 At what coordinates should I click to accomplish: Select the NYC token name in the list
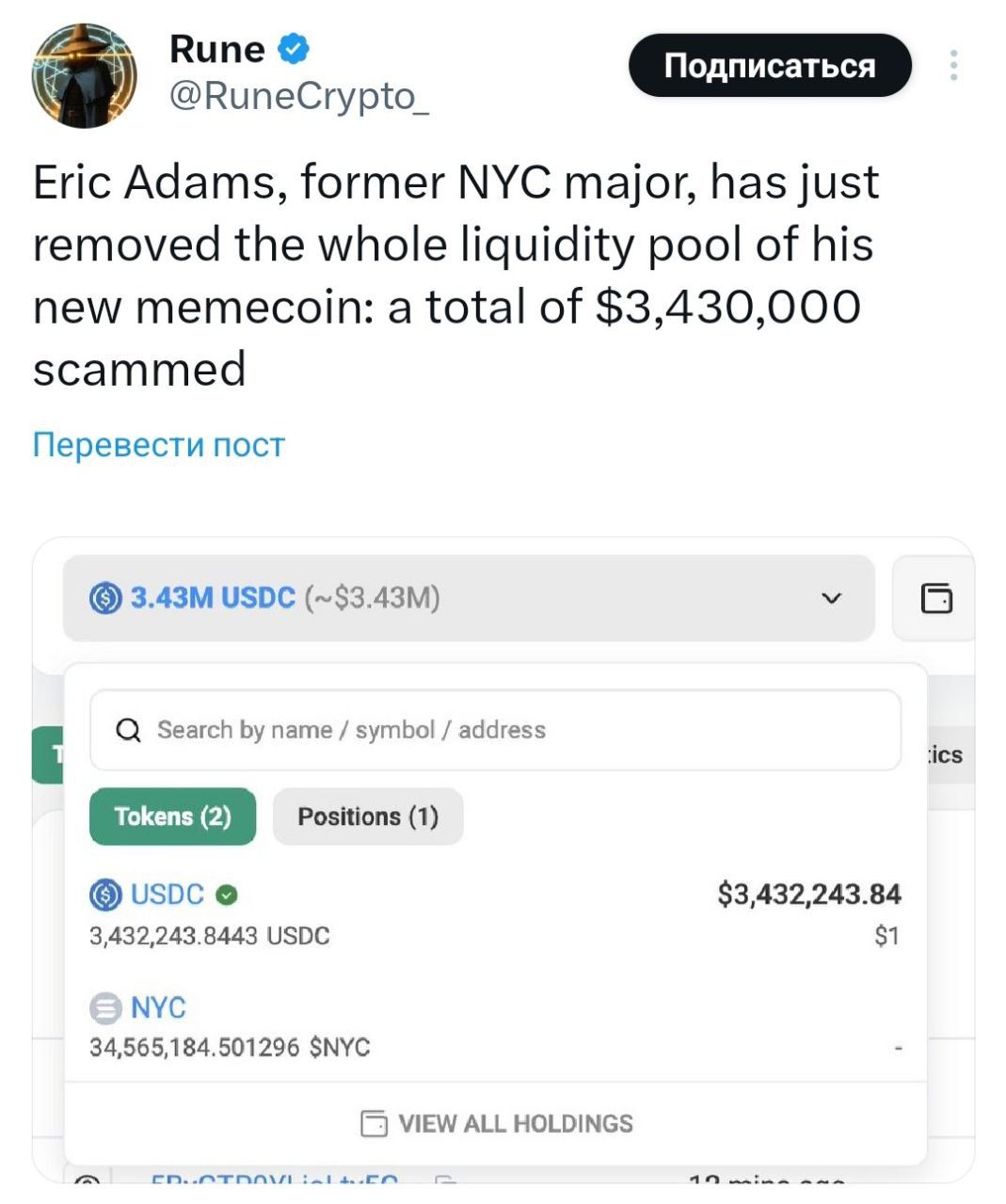pos(158,1008)
